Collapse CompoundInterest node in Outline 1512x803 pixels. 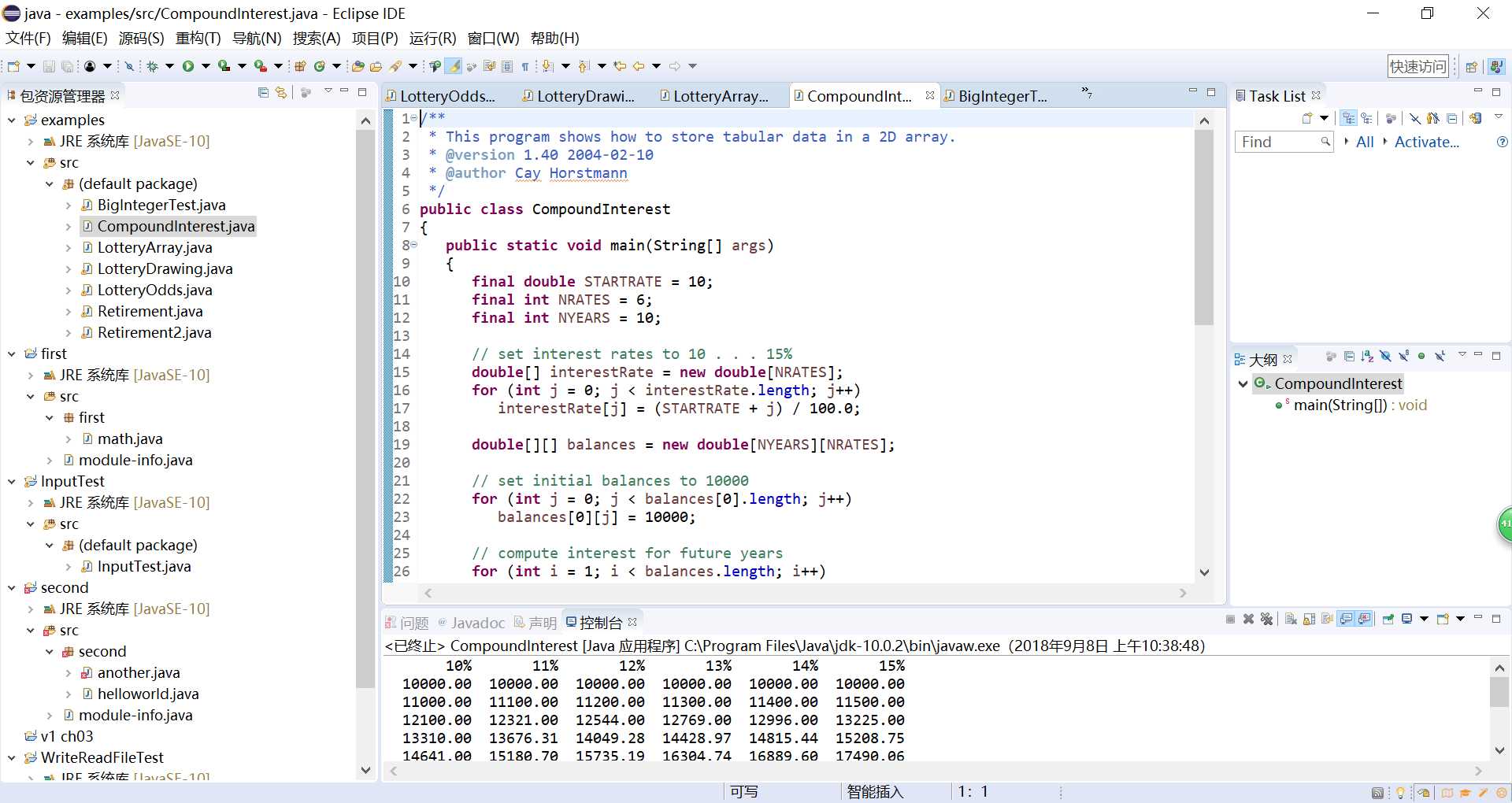(1243, 384)
